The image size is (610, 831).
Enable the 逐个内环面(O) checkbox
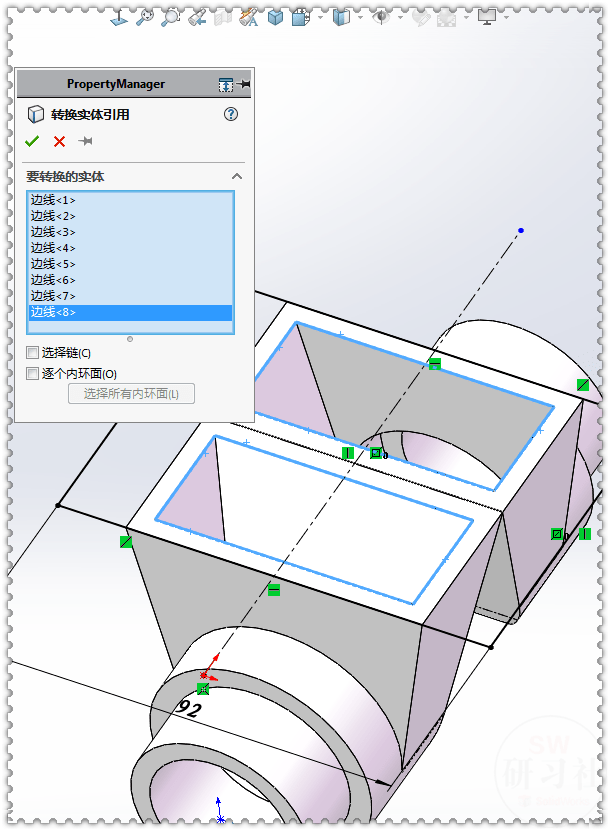pos(32,374)
